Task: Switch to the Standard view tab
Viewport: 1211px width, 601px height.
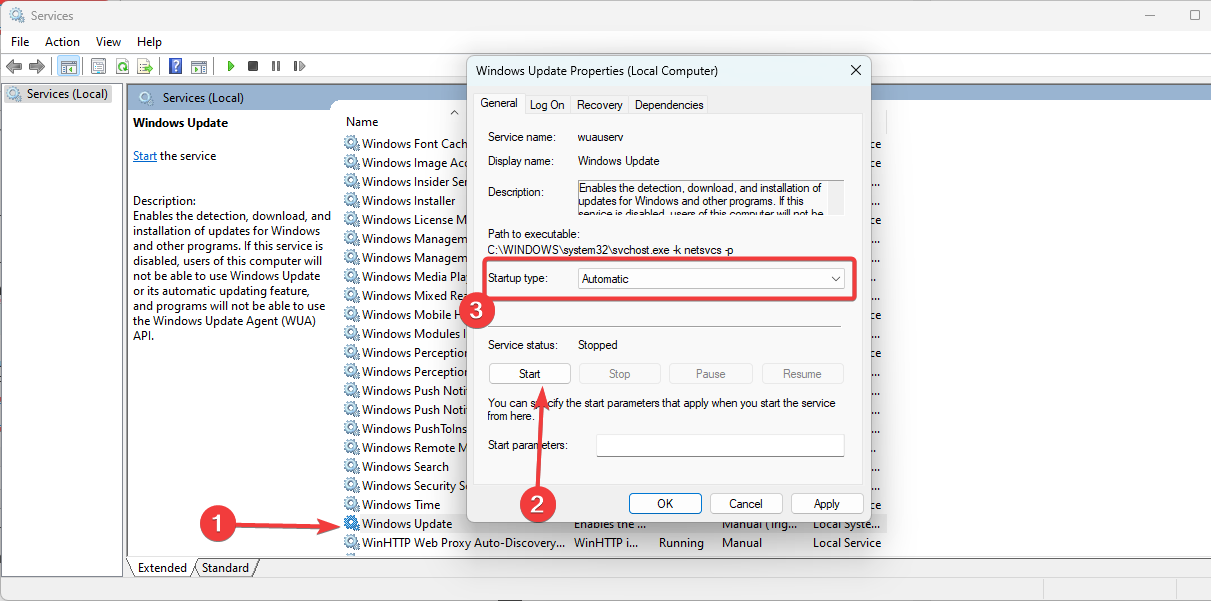Action: pyautogui.click(x=225, y=568)
